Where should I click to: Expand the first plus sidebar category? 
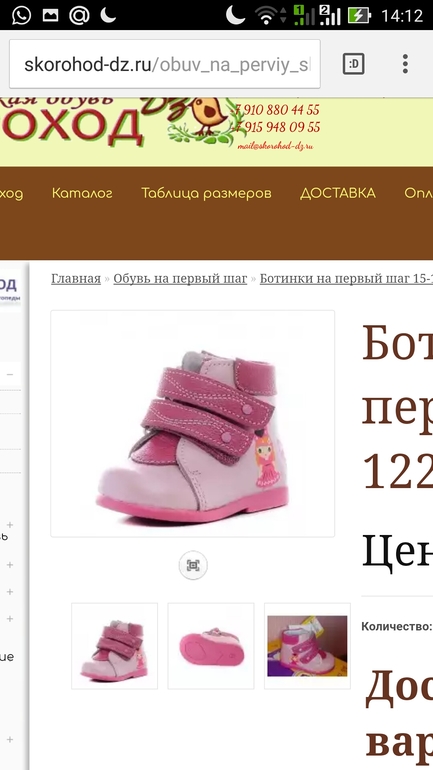(10, 524)
